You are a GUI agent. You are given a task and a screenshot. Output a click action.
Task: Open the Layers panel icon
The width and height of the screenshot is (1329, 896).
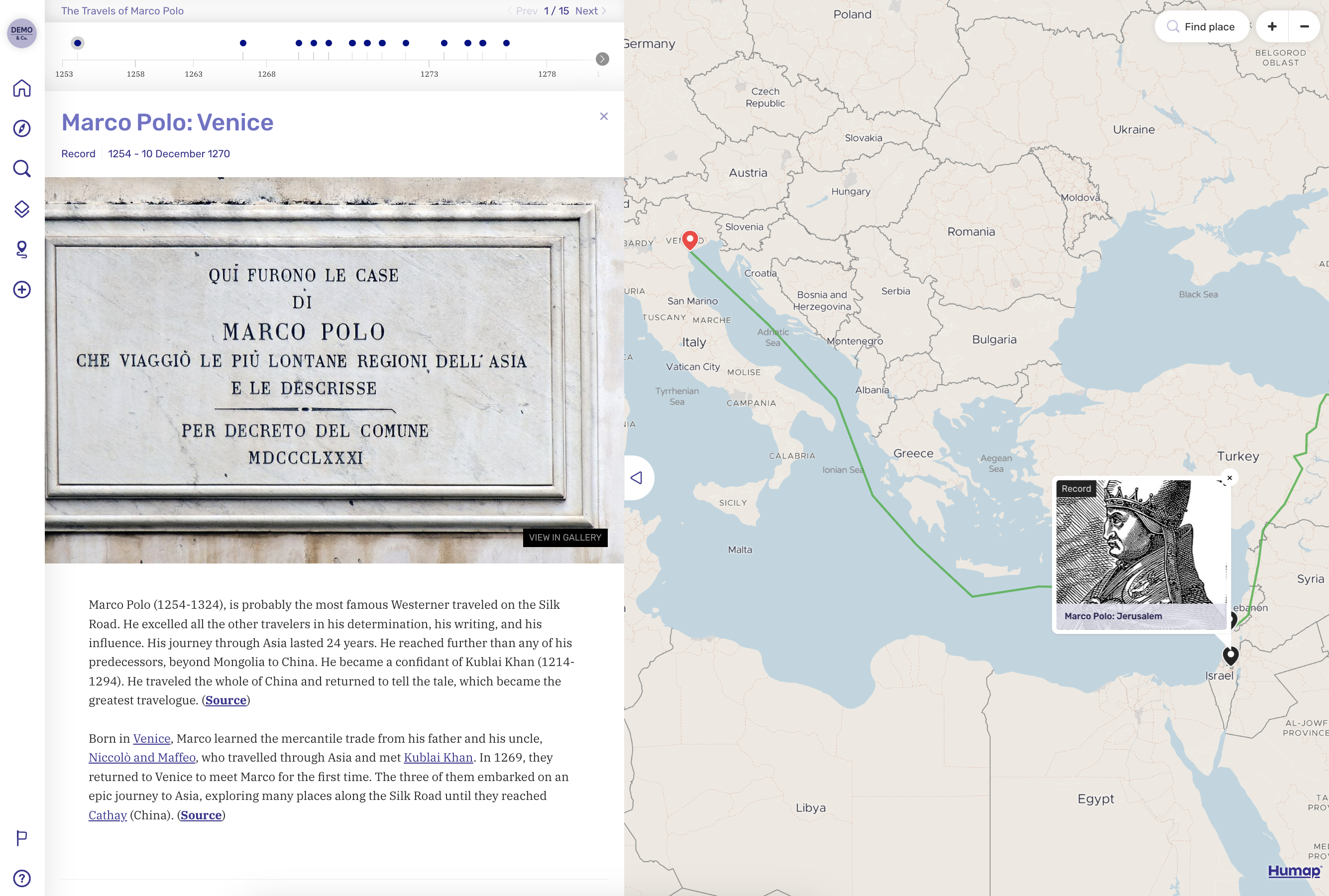pyautogui.click(x=21, y=209)
